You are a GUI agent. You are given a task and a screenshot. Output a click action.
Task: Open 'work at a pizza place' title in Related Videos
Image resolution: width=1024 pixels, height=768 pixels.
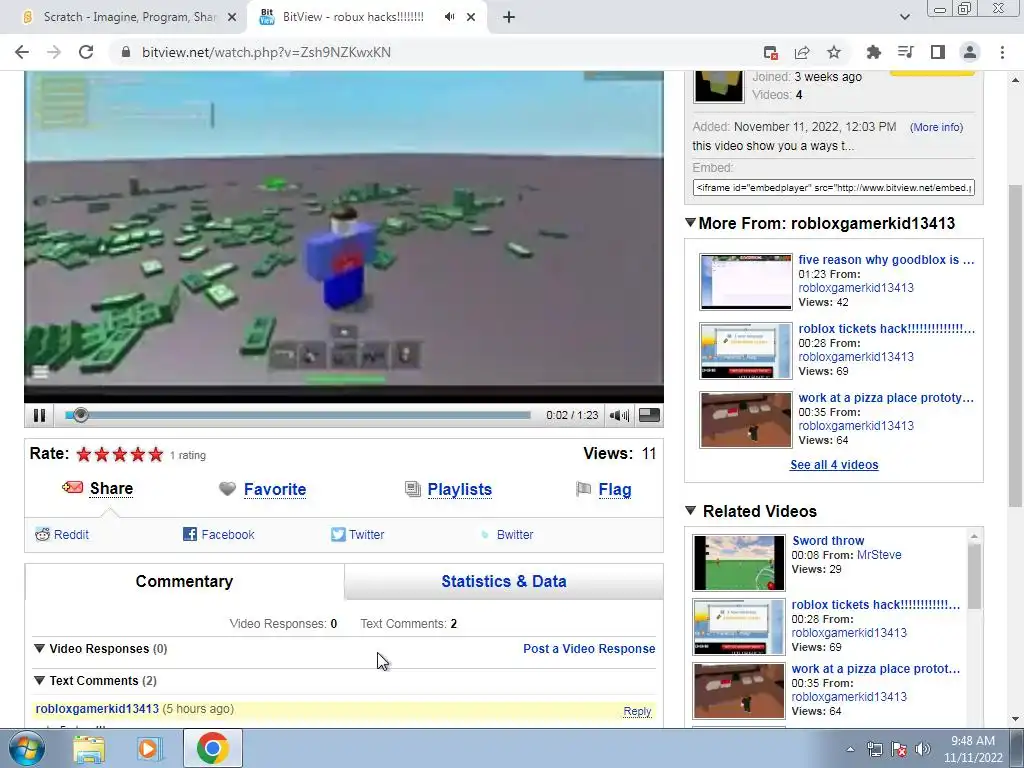tap(876, 669)
